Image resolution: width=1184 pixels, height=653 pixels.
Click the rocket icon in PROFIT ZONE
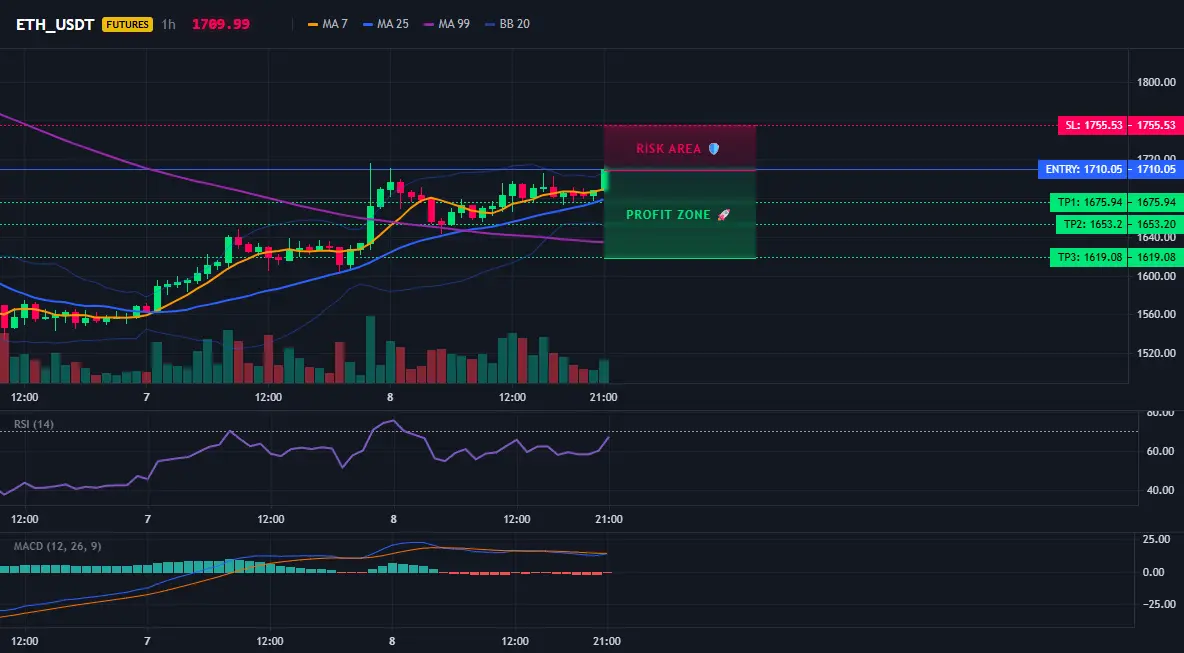pyautogui.click(x=723, y=215)
